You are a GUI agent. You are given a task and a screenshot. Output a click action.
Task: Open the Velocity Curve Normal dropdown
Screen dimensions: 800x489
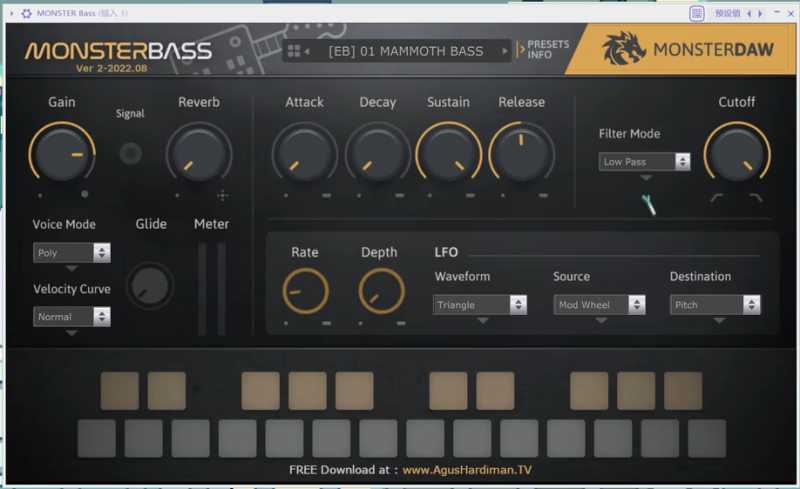pyautogui.click(x=71, y=316)
